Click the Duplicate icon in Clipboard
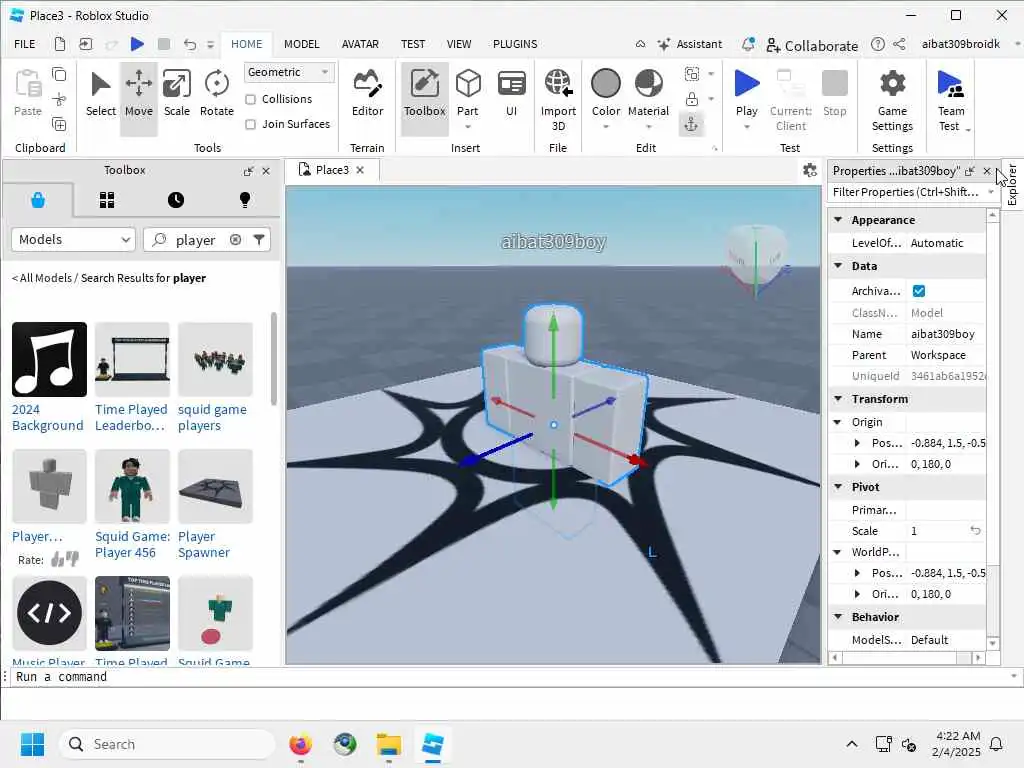This screenshot has width=1024, height=768. pyautogui.click(x=59, y=124)
